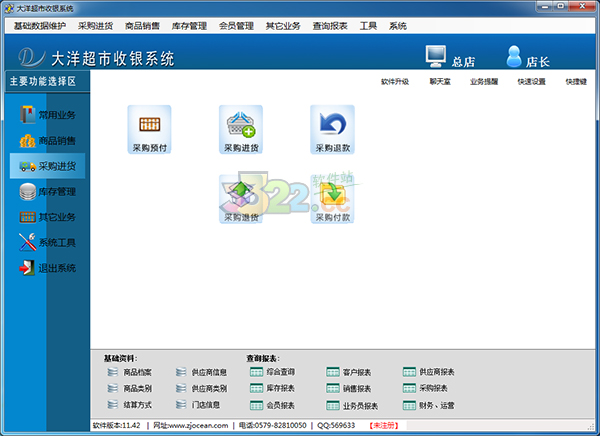Select 其它业务 in the sidebar
The image size is (600, 436).
[48, 217]
